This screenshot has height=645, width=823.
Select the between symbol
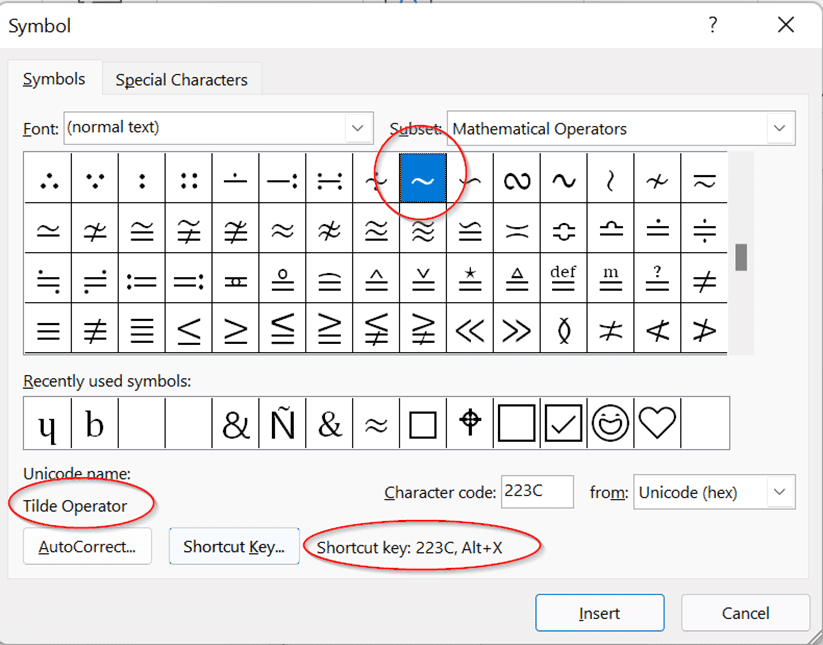[x=564, y=329]
